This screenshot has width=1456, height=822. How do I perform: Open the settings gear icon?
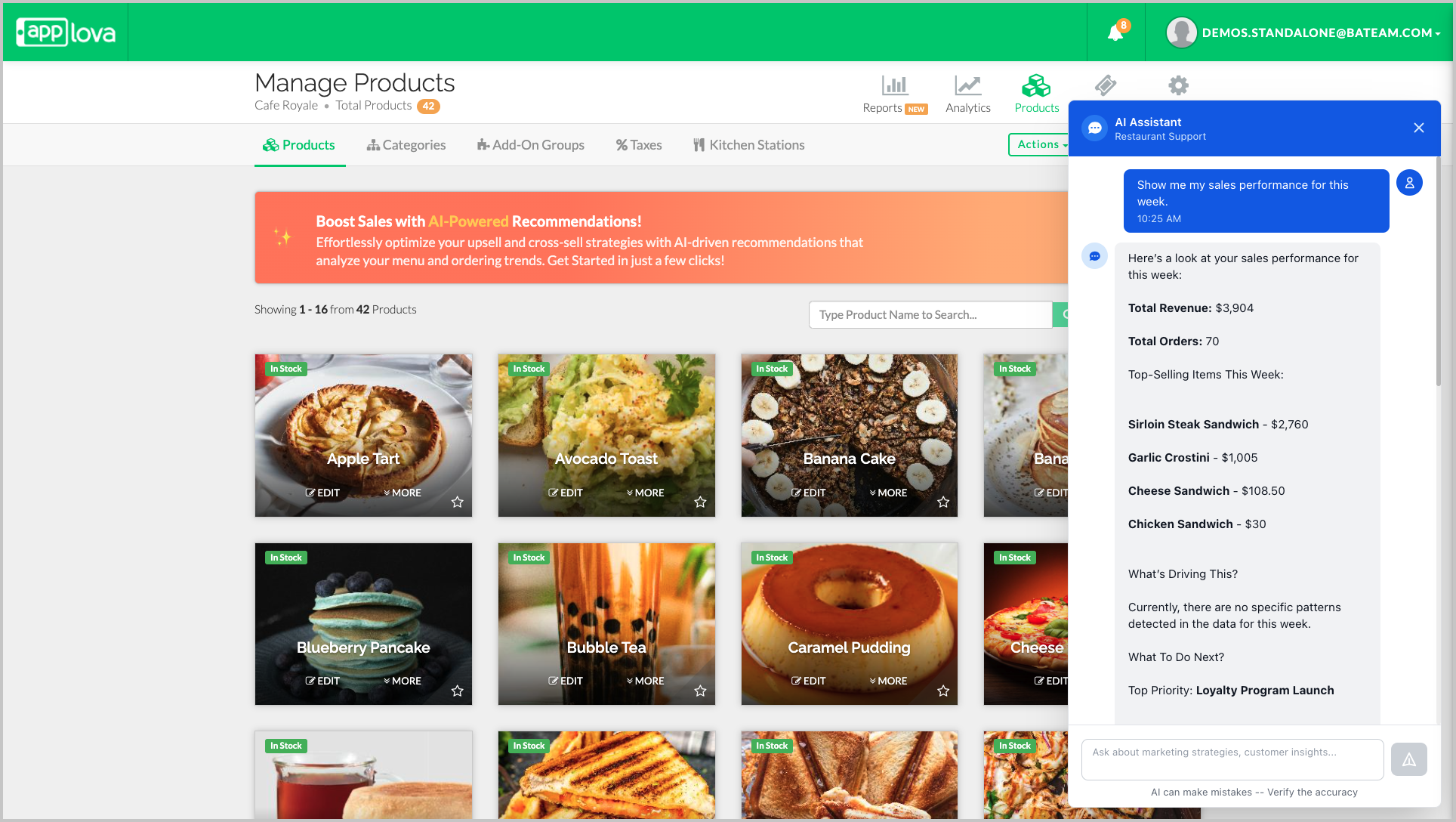pos(1178,85)
